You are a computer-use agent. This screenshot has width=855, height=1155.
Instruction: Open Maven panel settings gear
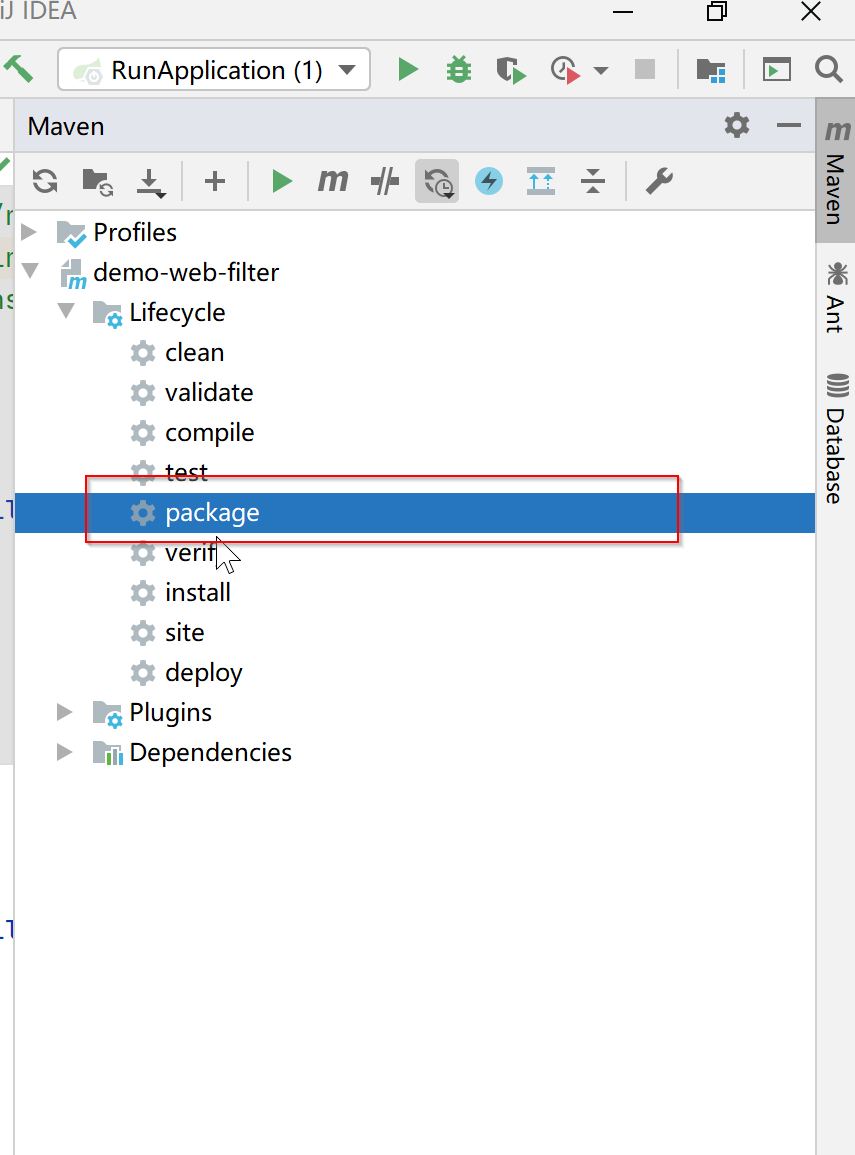[x=736, y=125]
